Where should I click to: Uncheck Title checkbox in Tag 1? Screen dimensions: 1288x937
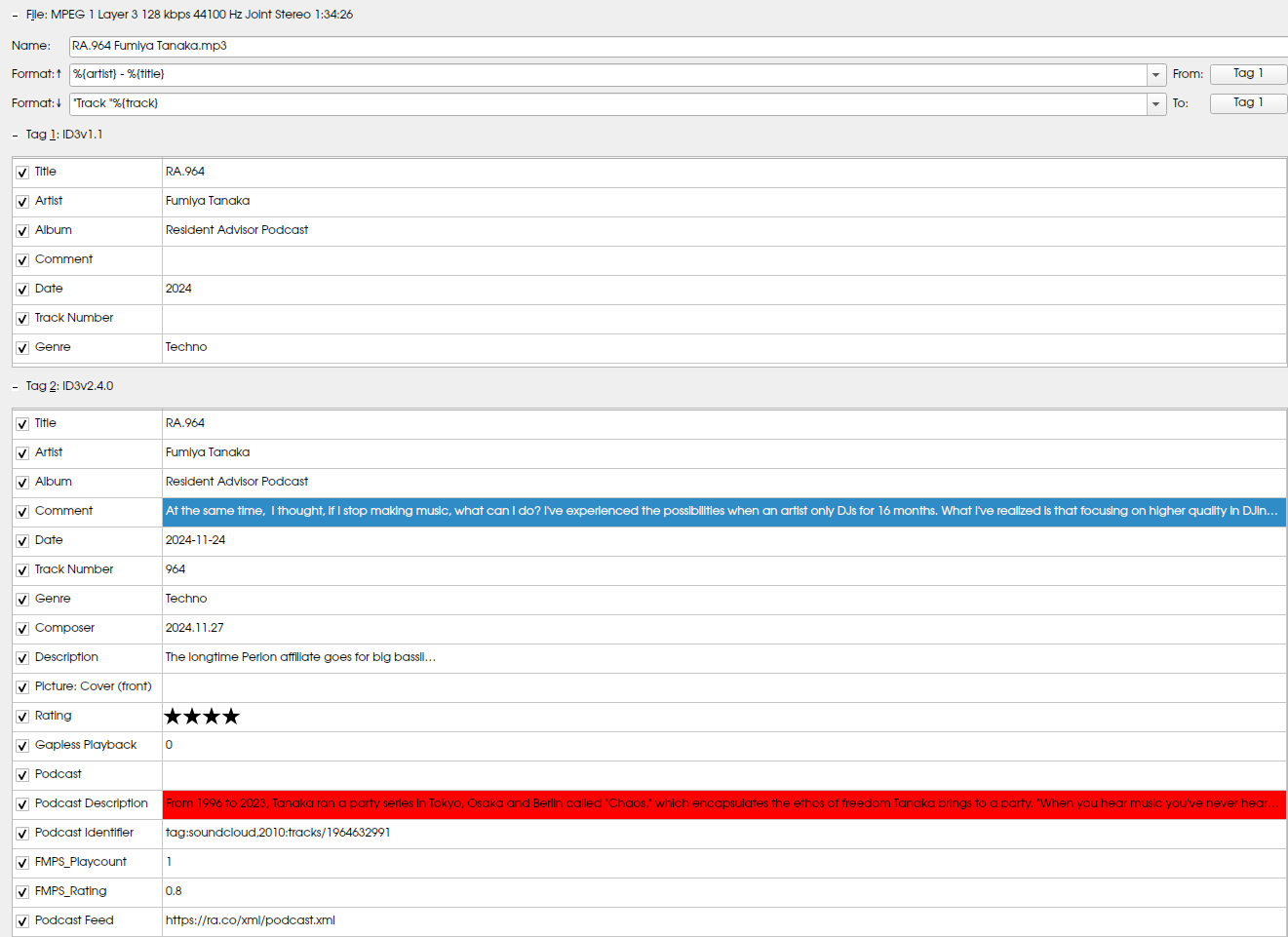pyautogui.click(x=22, y=173)
